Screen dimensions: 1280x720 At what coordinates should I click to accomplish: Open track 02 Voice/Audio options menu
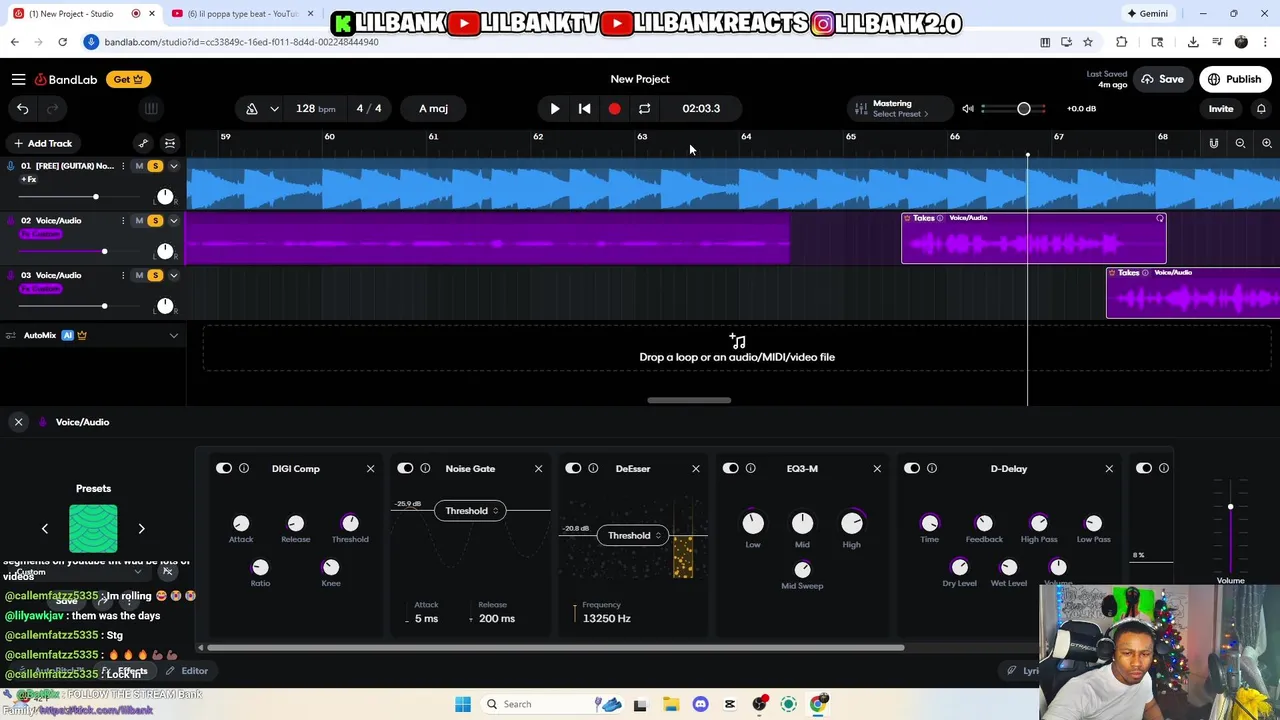(x=124, y=220)
